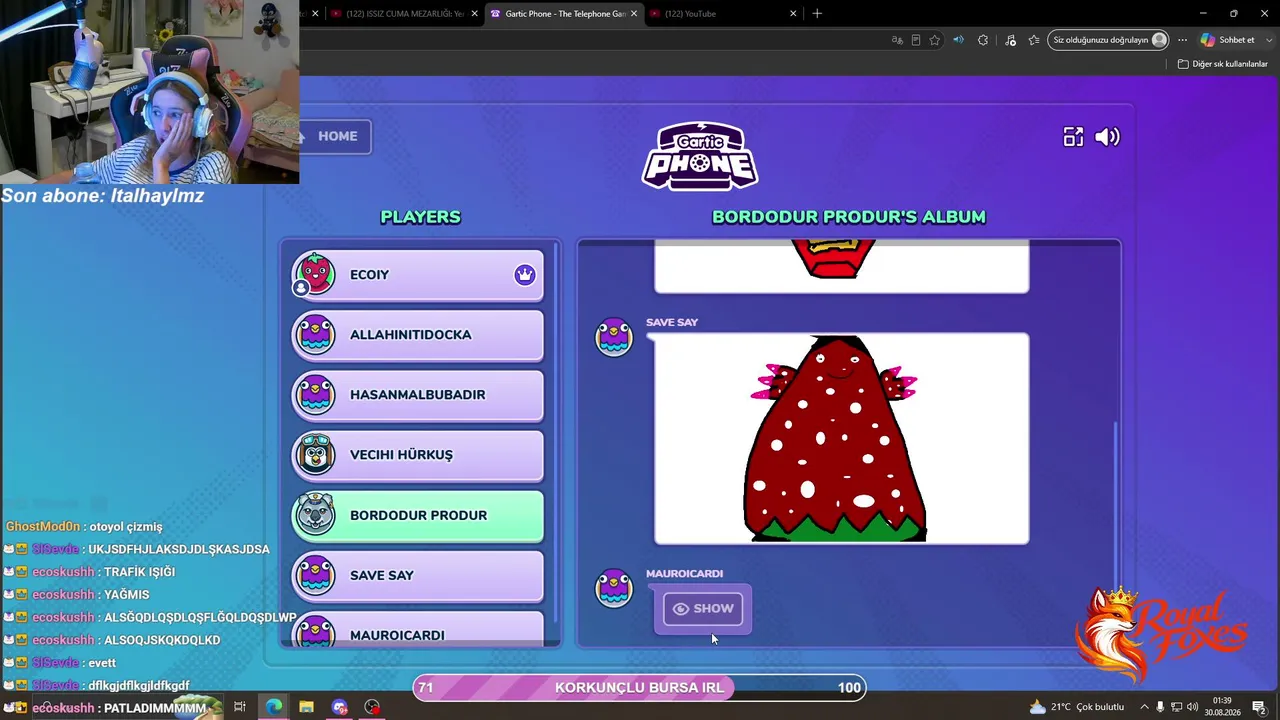Click the players list scrollbar
Screen dimensions: 1280x720
click(555, 430)
